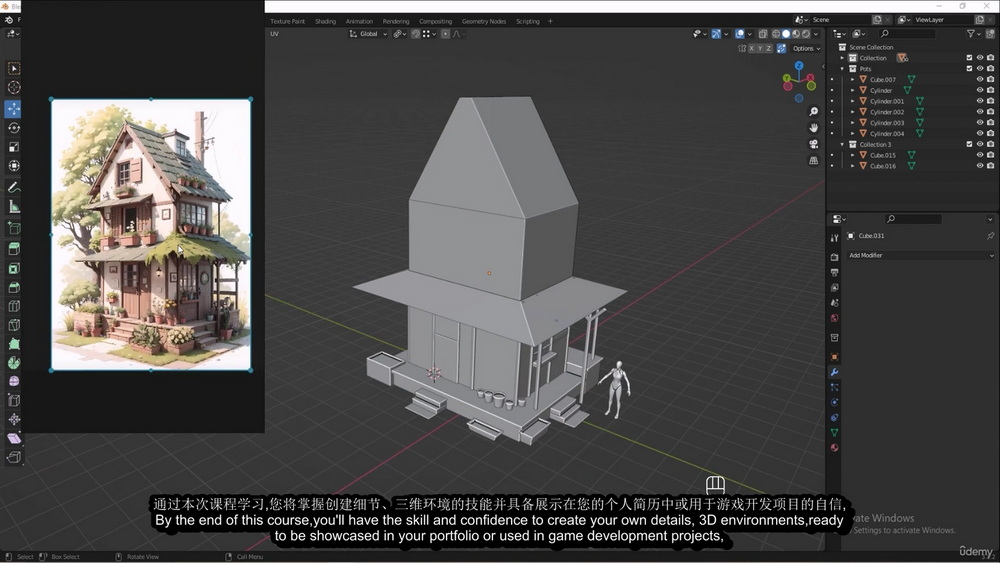Uncheck the Pots collection checkbox
Image resolution: width=1000 pixels, height=563 pixels.
[x=969, y=69]
